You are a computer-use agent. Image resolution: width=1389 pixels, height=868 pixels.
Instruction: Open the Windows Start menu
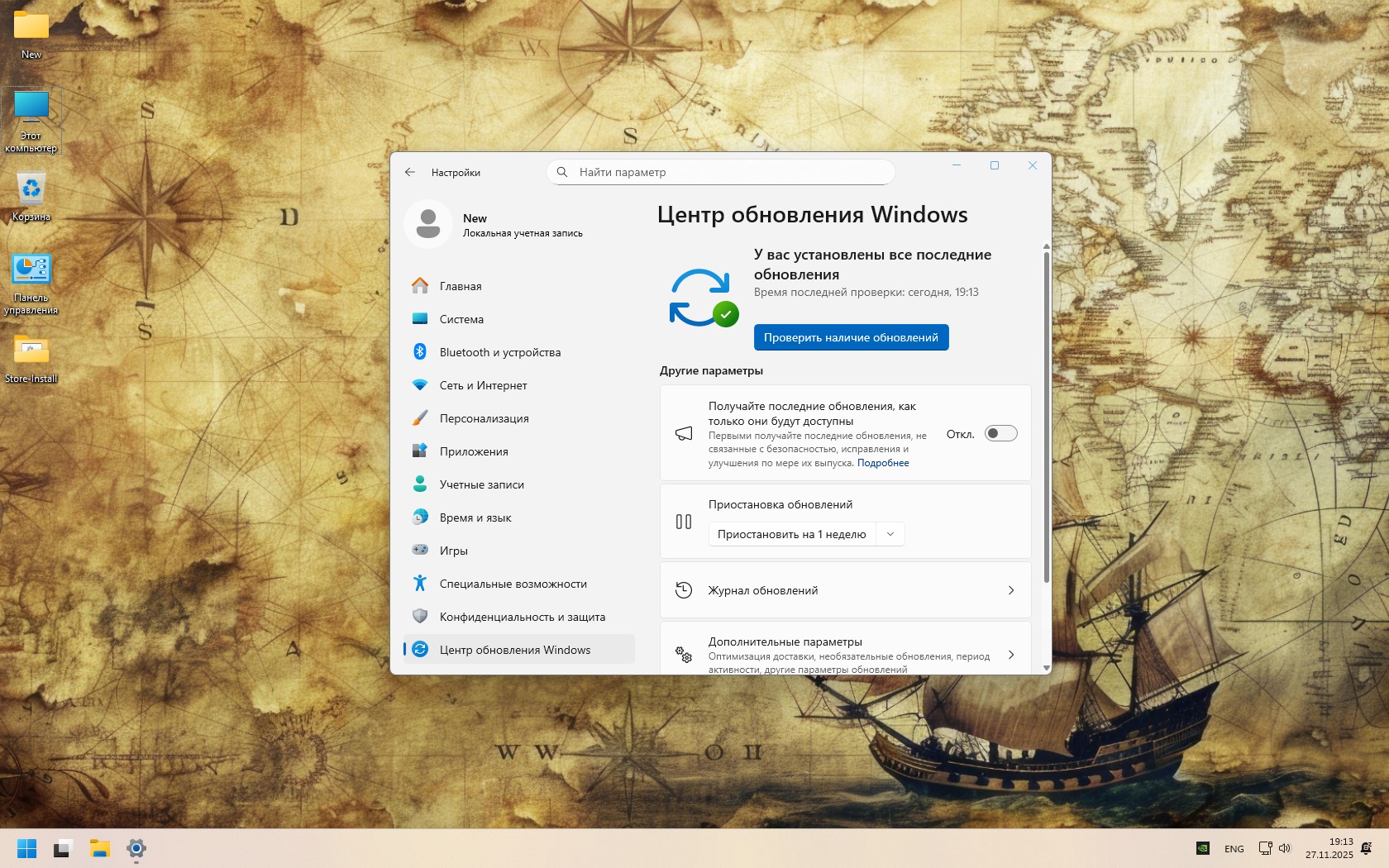click(x=26, y=848)
